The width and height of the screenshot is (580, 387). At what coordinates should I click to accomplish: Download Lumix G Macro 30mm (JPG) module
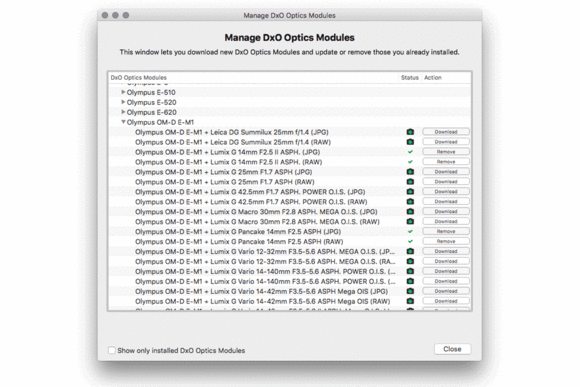(x=446, y=212)
